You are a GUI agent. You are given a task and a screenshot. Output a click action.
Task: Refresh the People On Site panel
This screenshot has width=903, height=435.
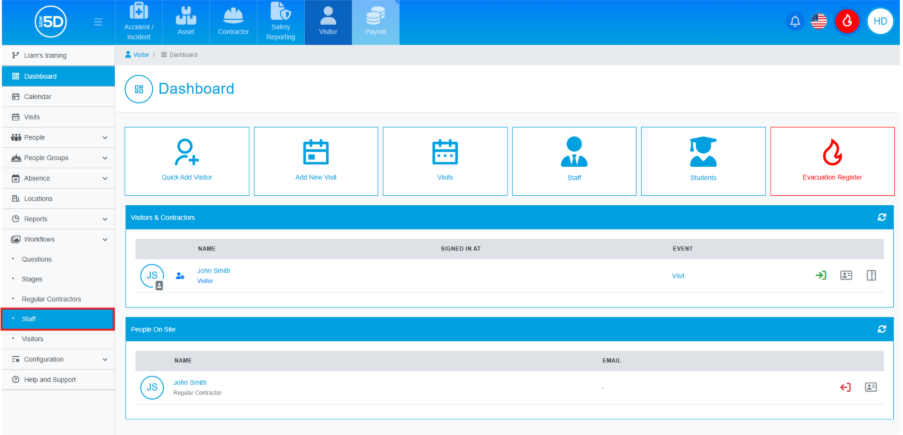pos(881,329)
